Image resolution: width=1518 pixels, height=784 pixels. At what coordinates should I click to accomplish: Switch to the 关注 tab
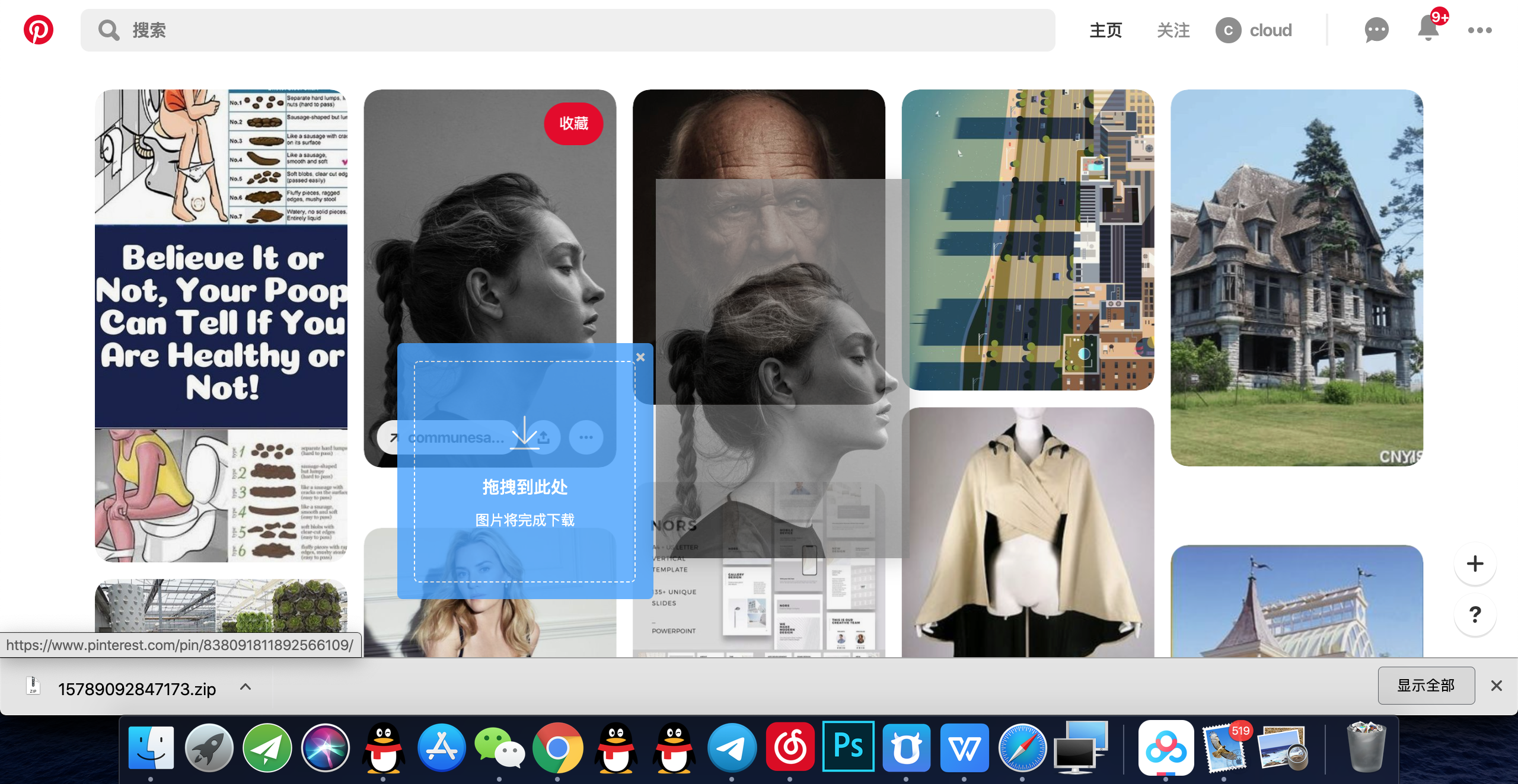tap(1173, 30)
